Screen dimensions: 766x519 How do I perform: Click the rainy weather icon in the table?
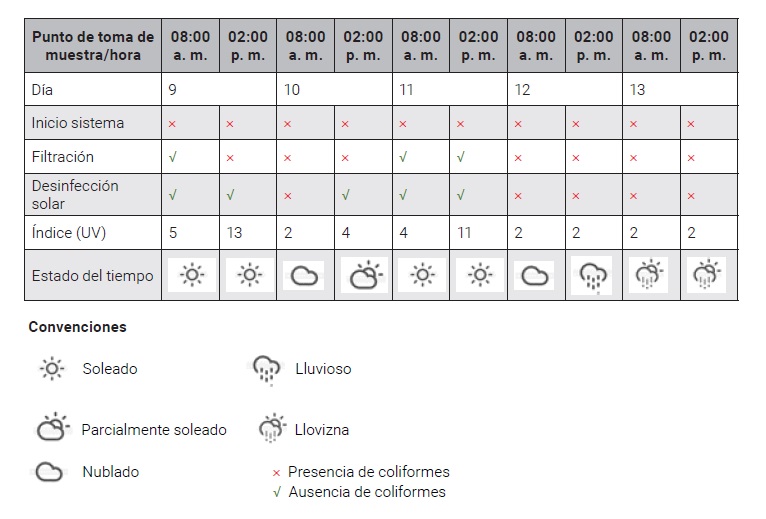pyautogui.click(x=593, y=275)
